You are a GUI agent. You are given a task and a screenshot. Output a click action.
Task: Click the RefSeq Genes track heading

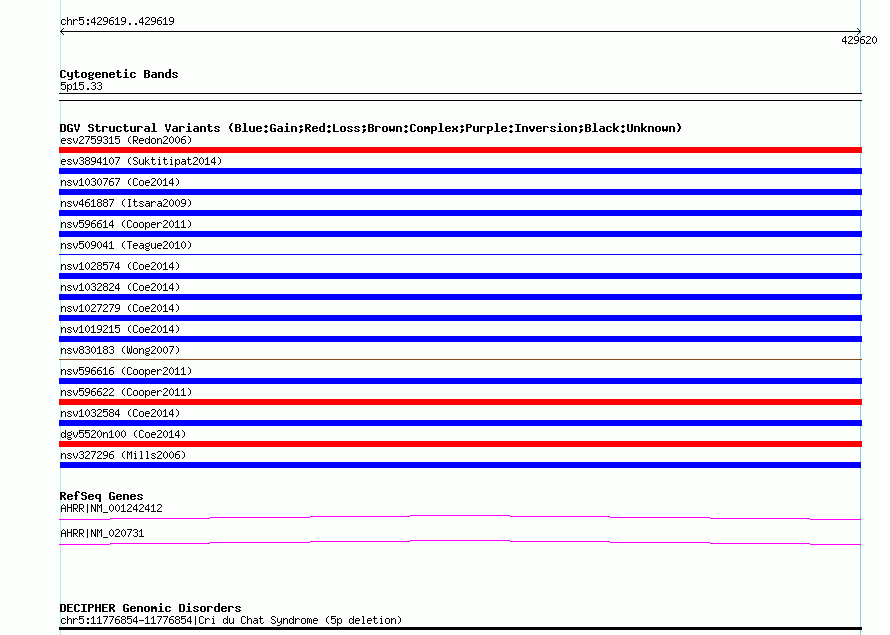click(101, 496)
